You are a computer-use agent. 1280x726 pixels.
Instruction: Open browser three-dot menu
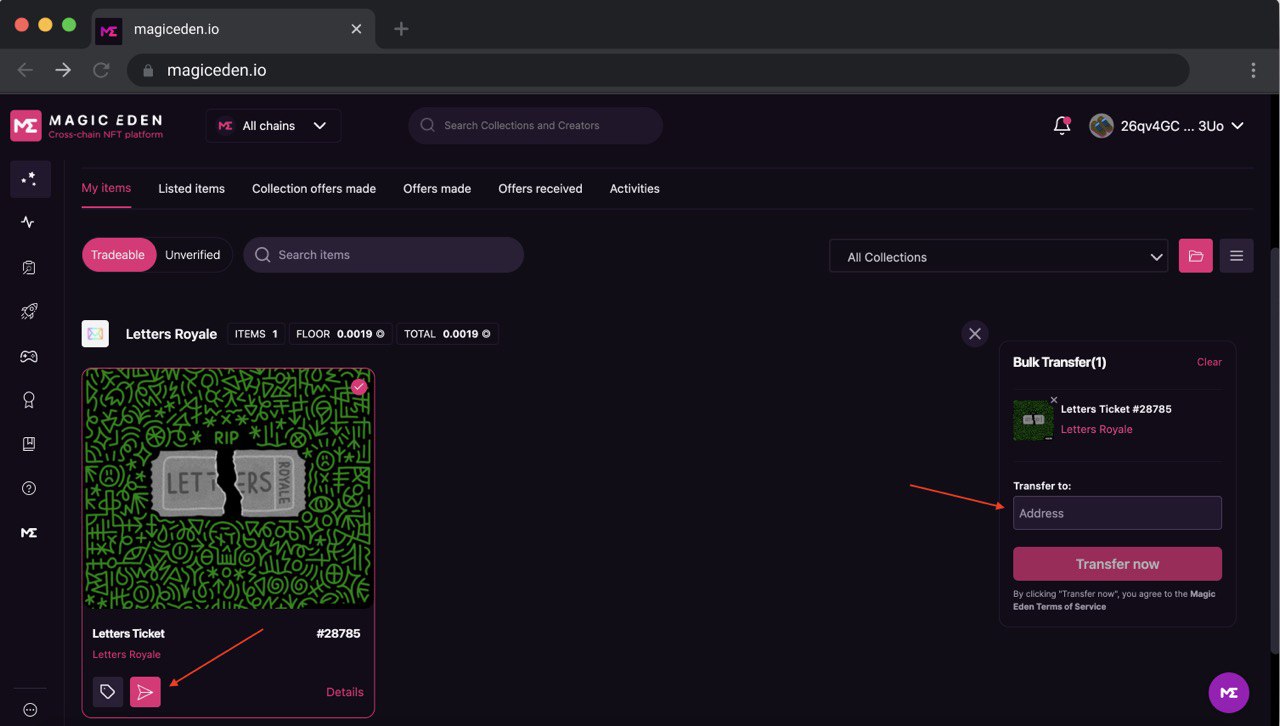[x=1253, y=70]
